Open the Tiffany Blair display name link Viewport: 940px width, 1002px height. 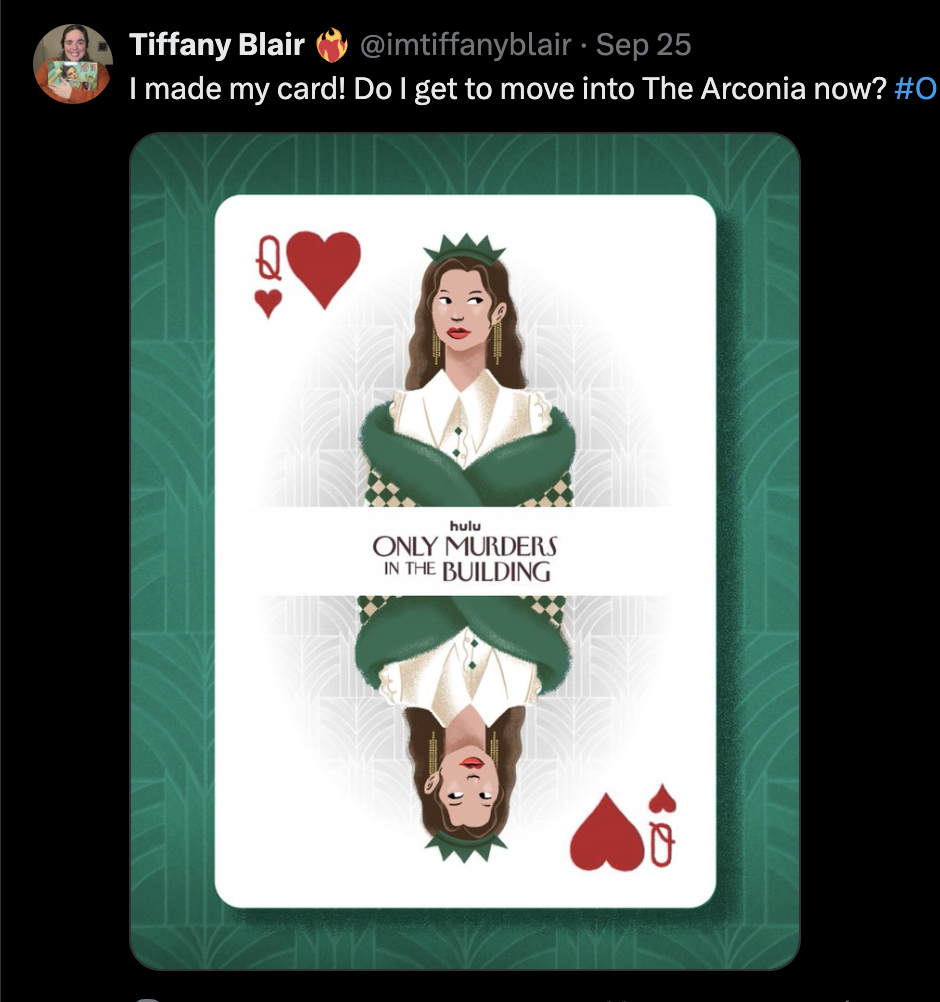(x=217, y=45)
